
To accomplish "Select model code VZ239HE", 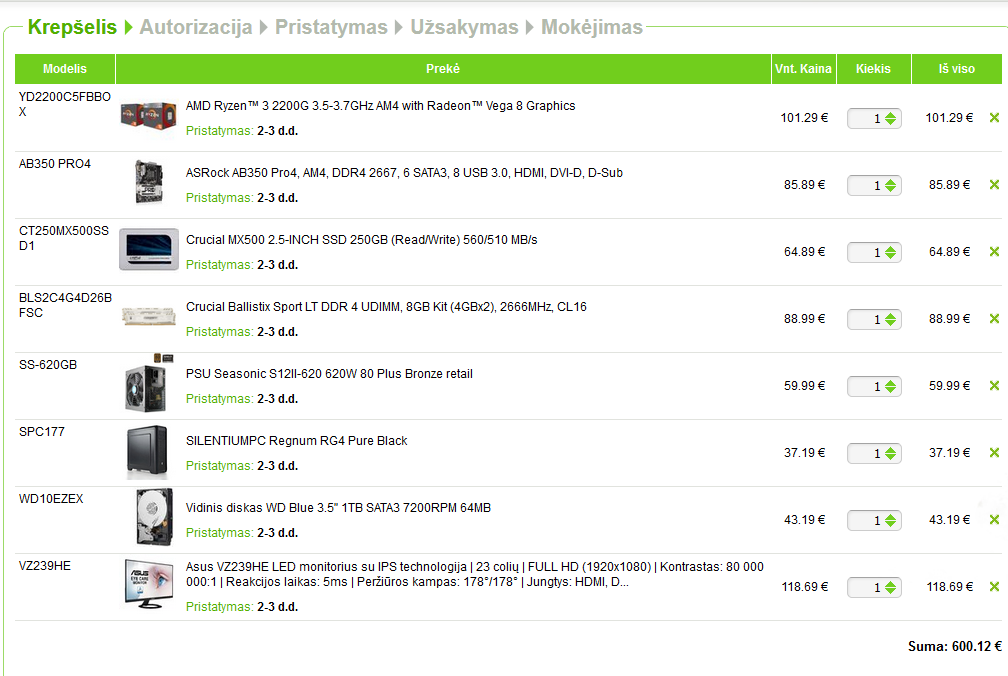I will (x=44, y=565).
